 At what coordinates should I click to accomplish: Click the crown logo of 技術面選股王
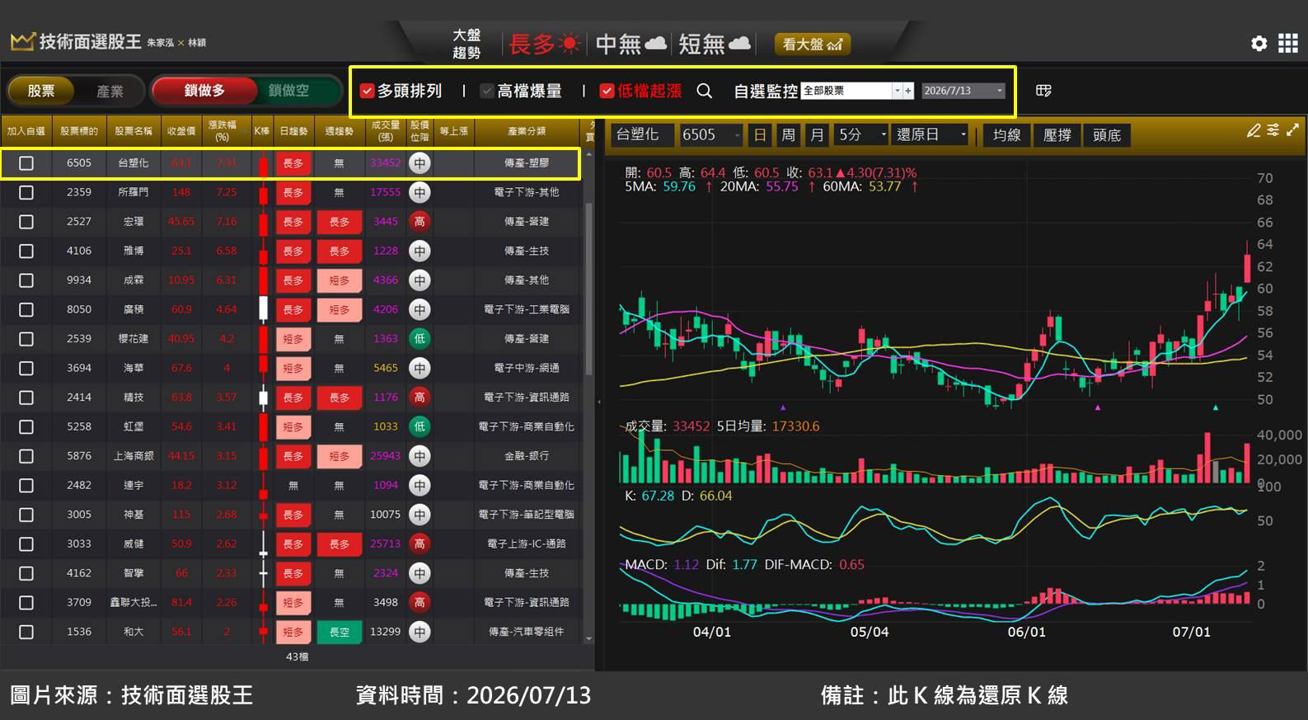click(x=22, y=42)
